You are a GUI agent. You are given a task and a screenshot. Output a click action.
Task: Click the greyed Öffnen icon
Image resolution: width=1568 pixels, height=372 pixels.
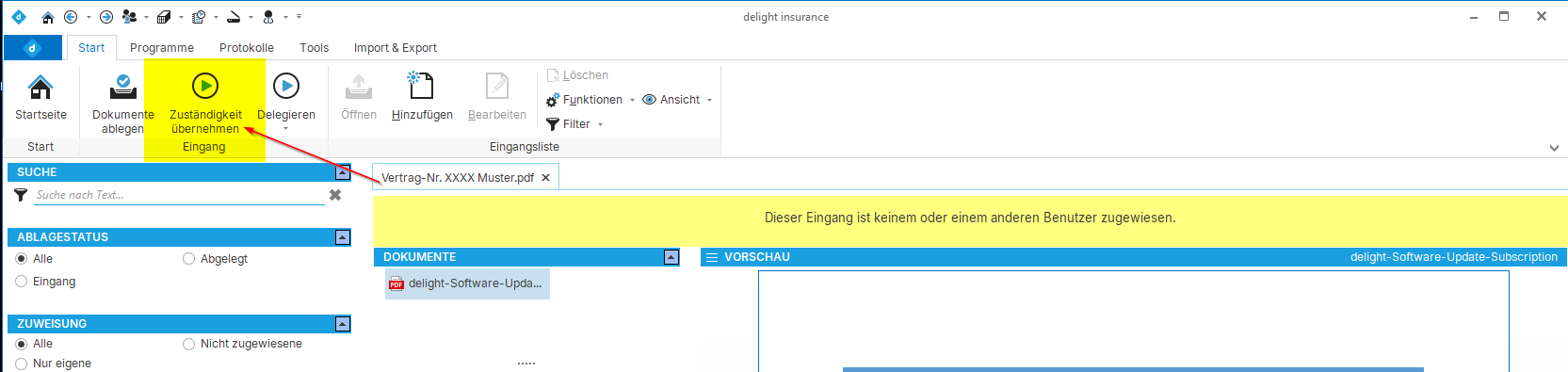coord(359,87)
